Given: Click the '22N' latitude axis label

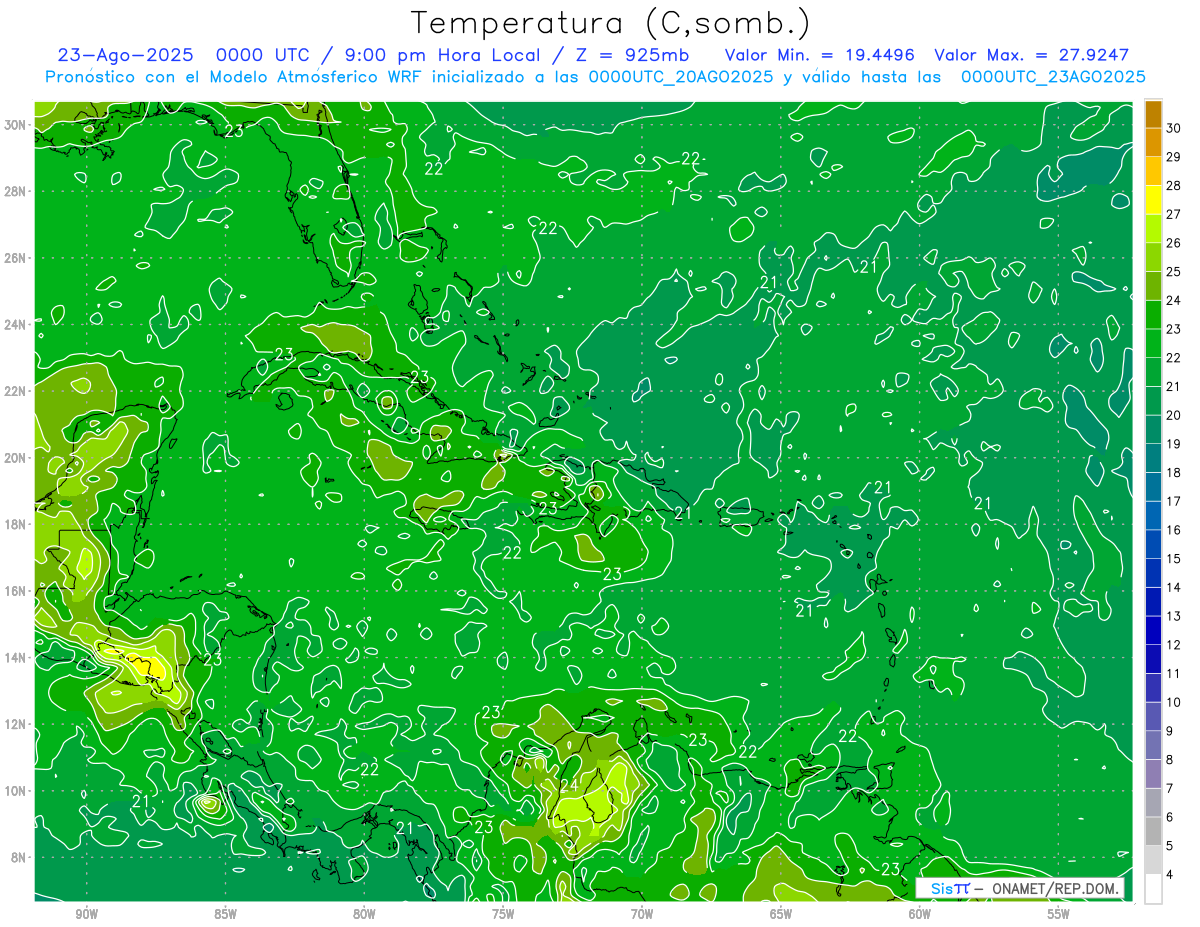Looking at the screenshot, I should tap(15, 391).
